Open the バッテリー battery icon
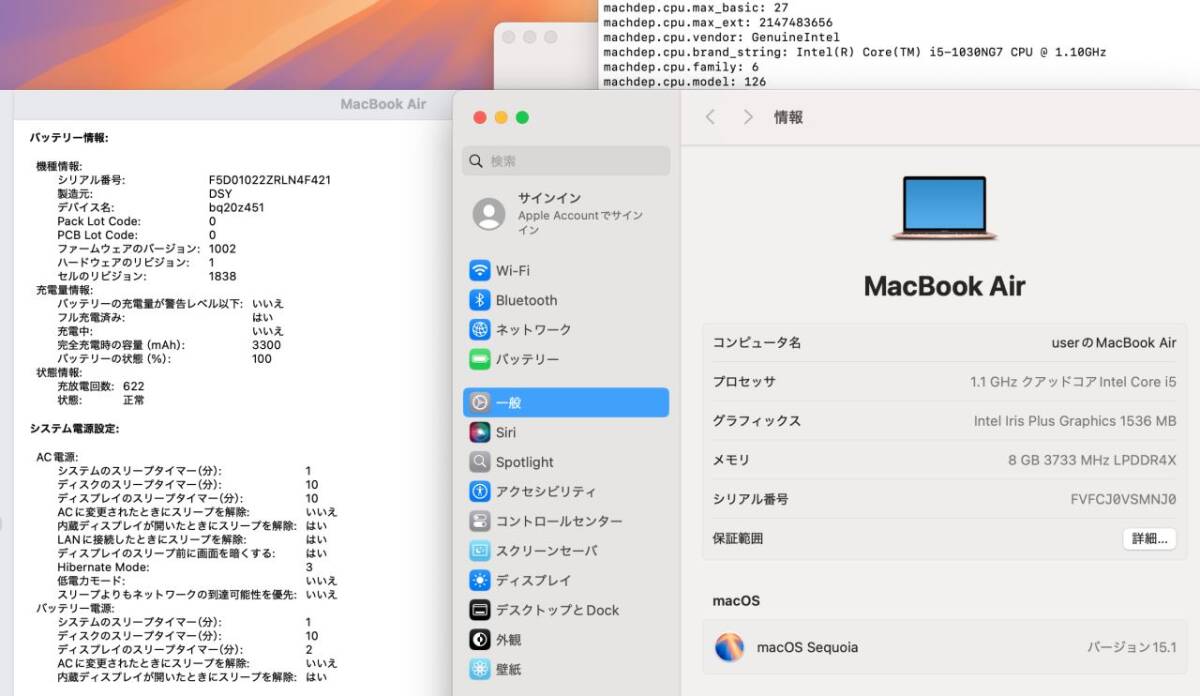This screenshot has height=696, width=1200. point(480,359)
